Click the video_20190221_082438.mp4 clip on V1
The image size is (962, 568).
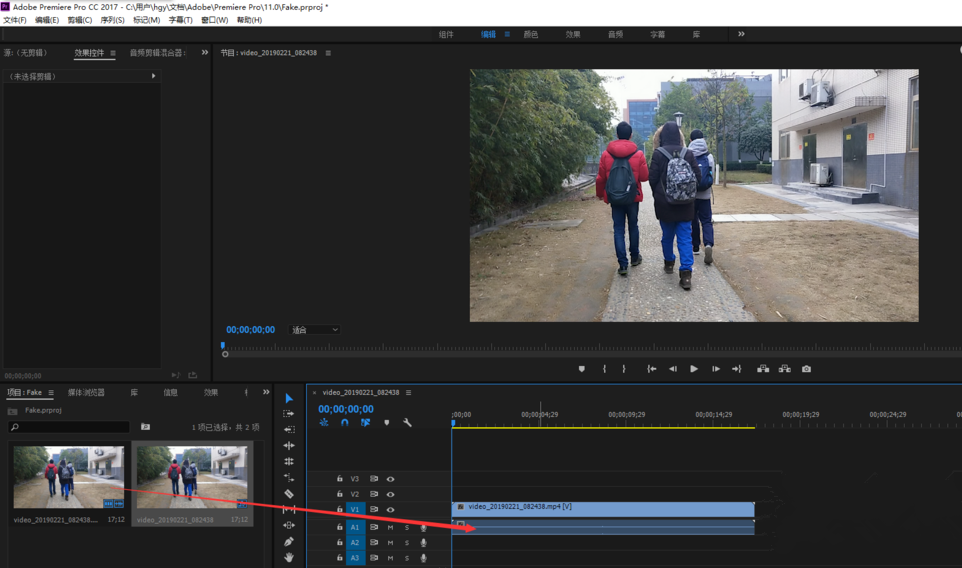[x=603, y=509]
